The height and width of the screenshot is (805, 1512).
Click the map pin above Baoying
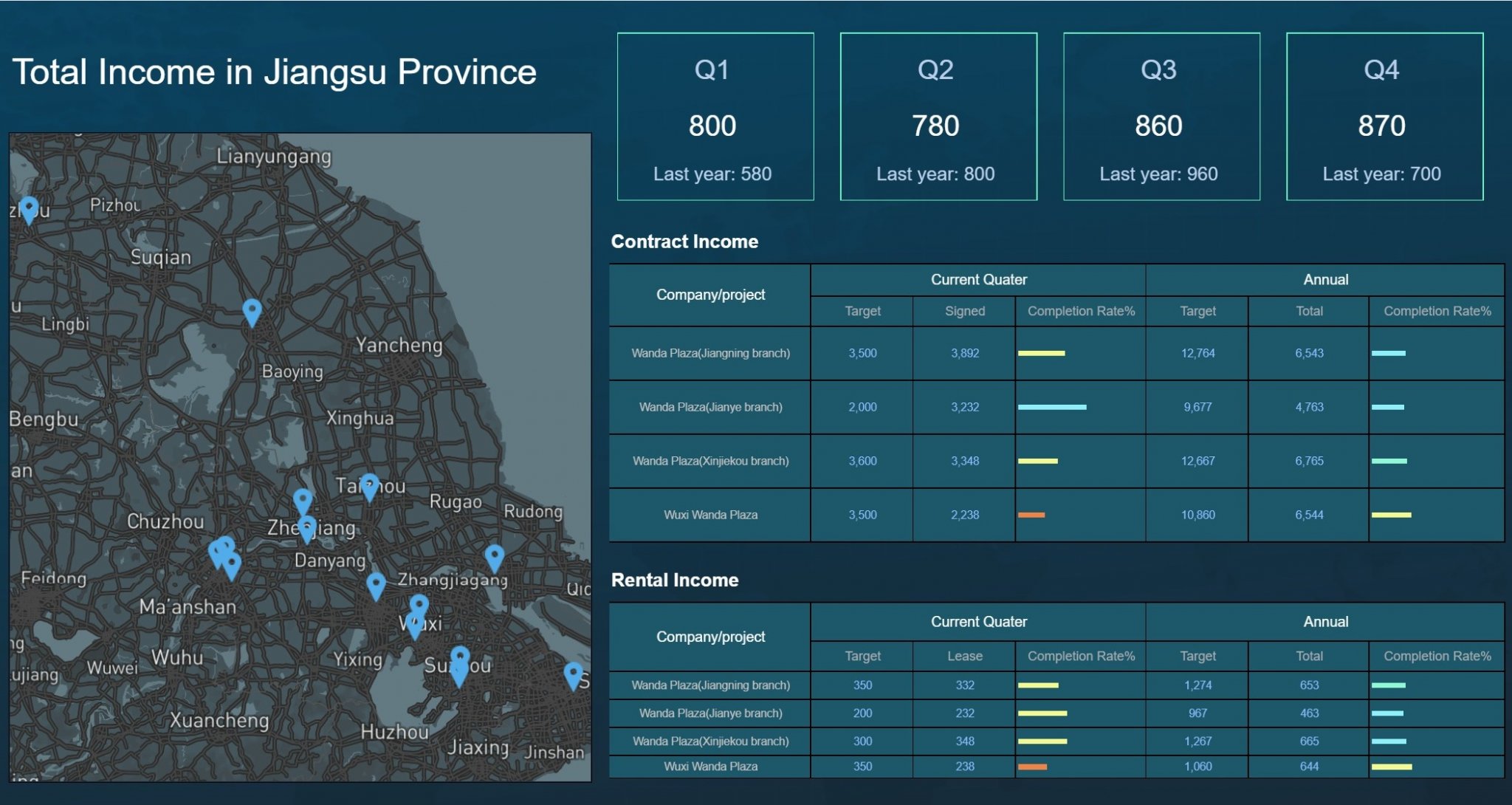coord(252,311)
